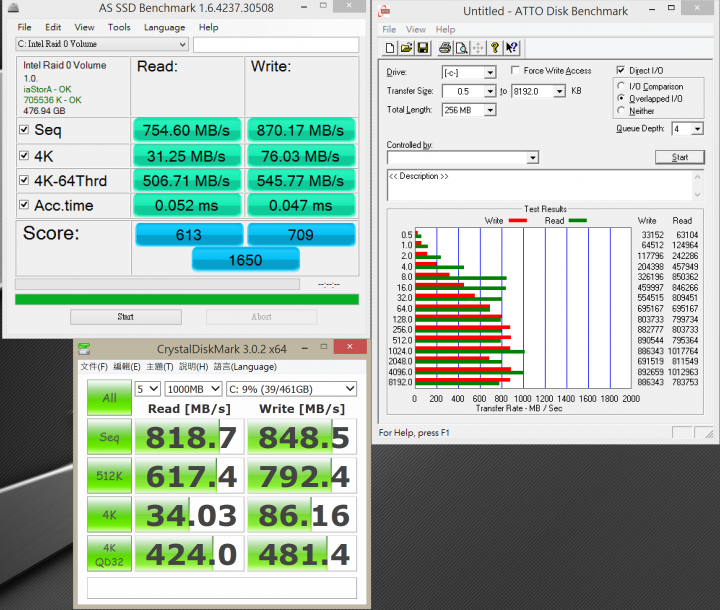Toggle the Acc.time checkbox in AS SSD
This screenshot has height=610, width=720.
tap(24, 205)
